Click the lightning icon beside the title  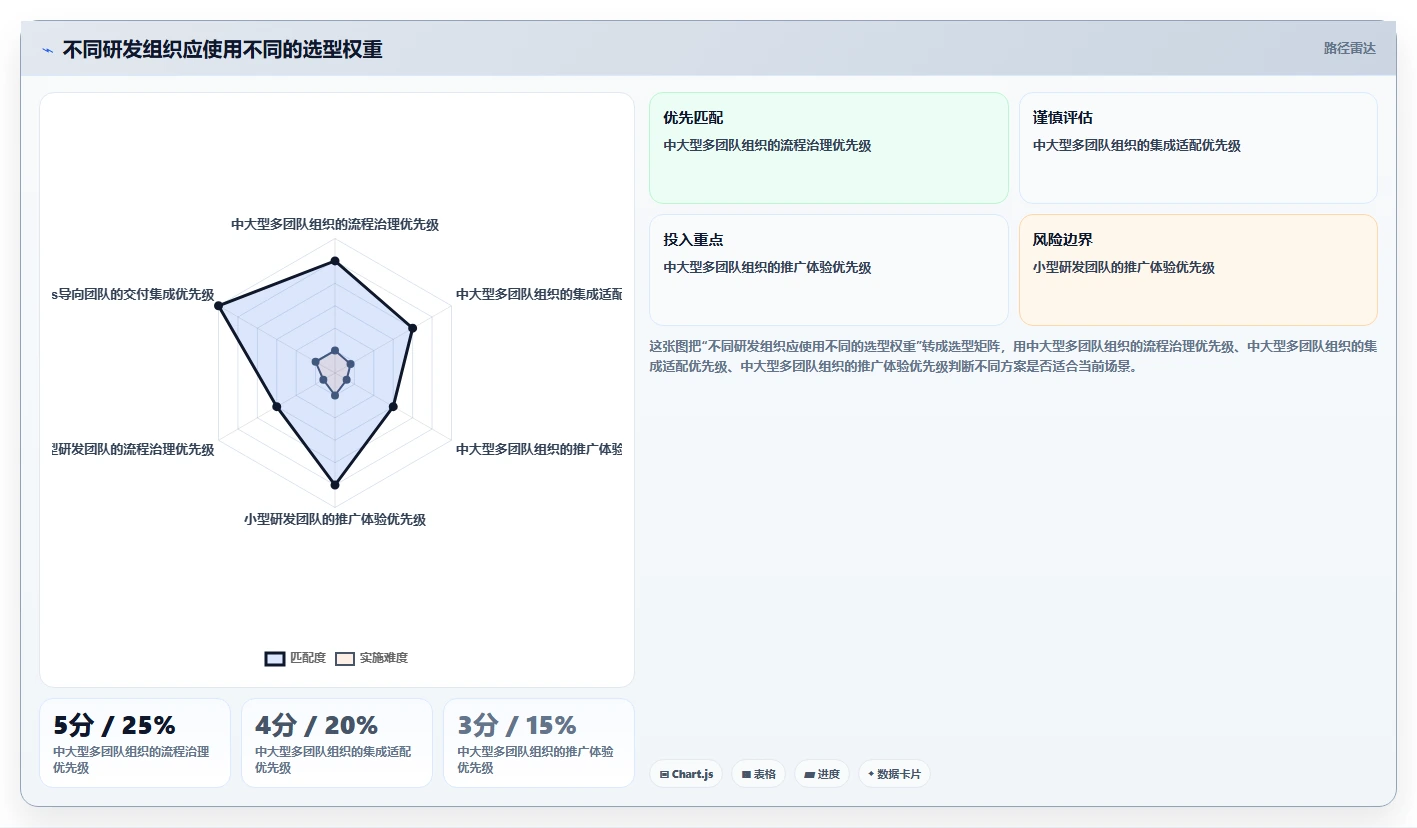[x=47, y=50]
